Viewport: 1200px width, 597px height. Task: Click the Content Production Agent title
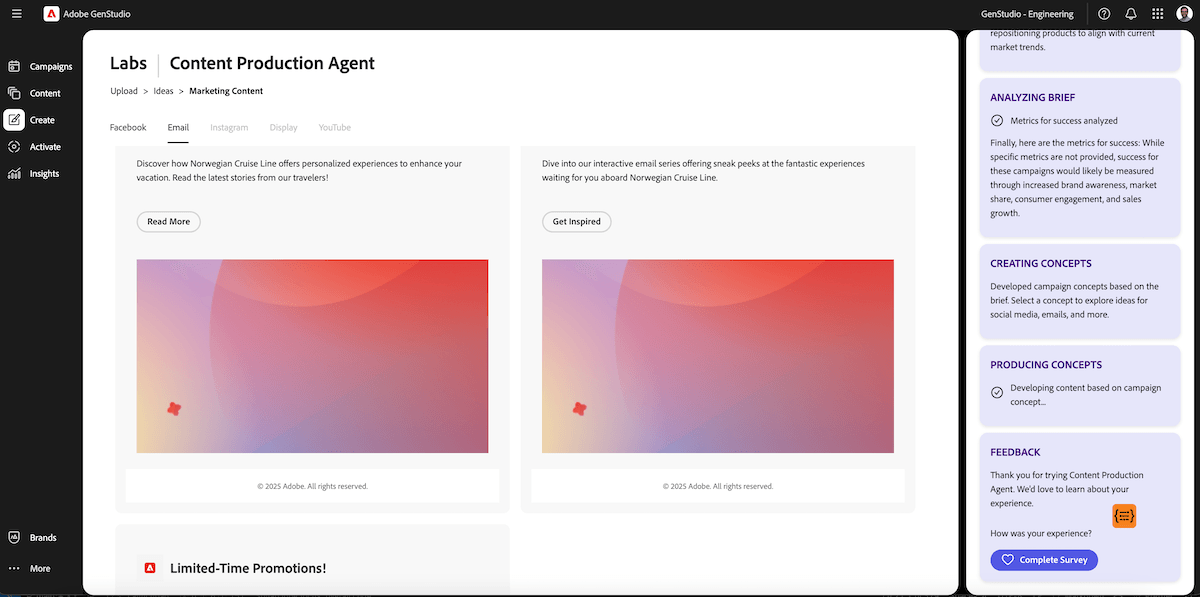pos(272,63)
